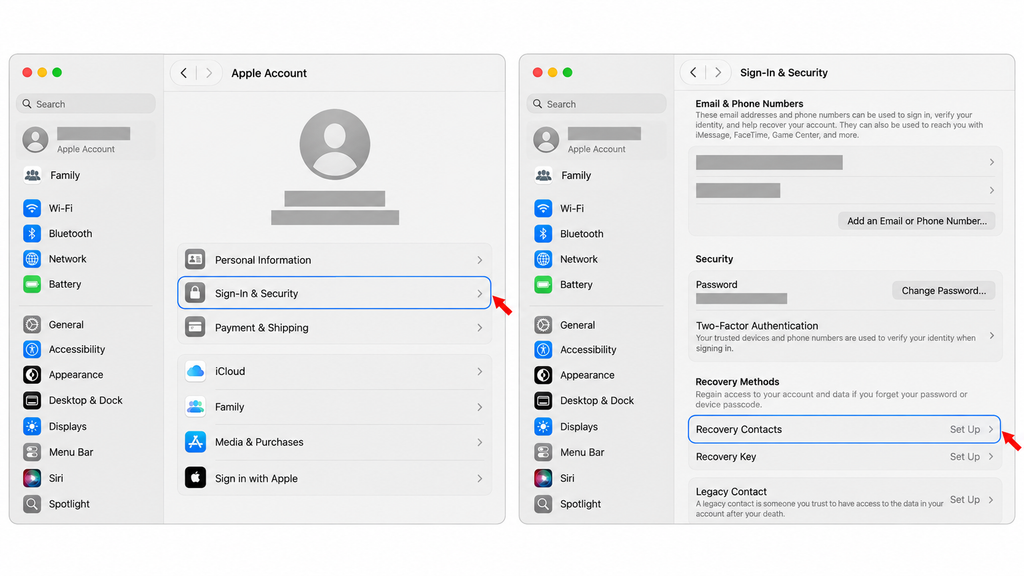Go forward in Sign-In & Security window
Image resolution: width=1024 pixels, height=576 pixels.
718,72
